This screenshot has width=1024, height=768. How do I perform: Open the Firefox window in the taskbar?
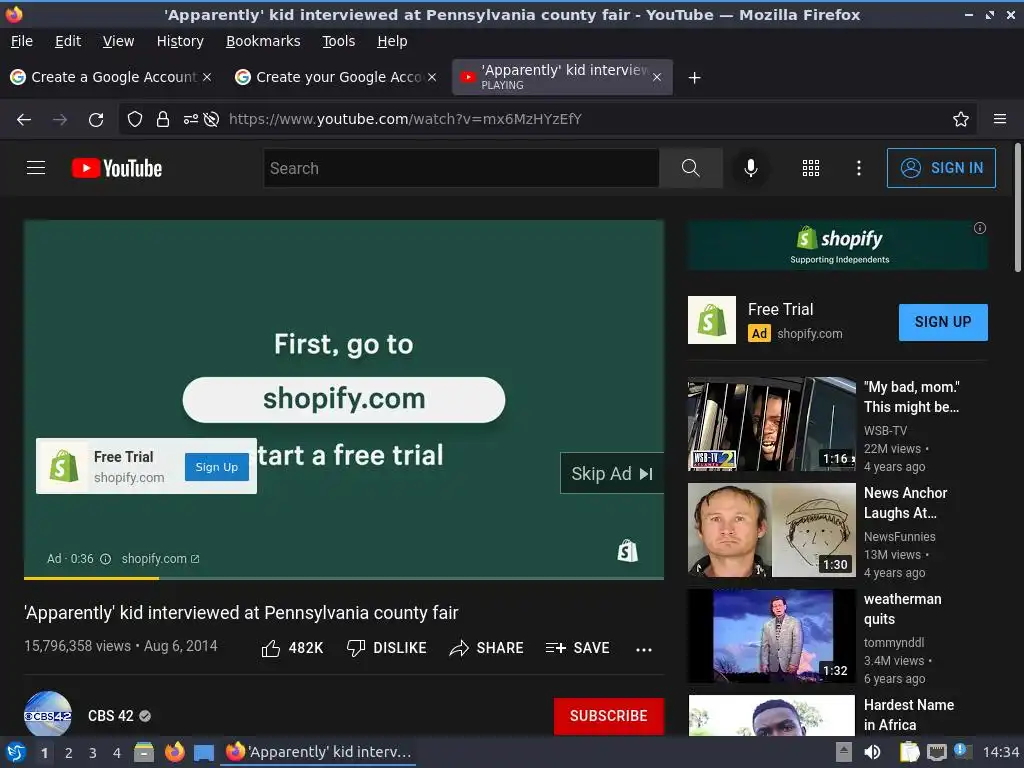click(319, 752)
